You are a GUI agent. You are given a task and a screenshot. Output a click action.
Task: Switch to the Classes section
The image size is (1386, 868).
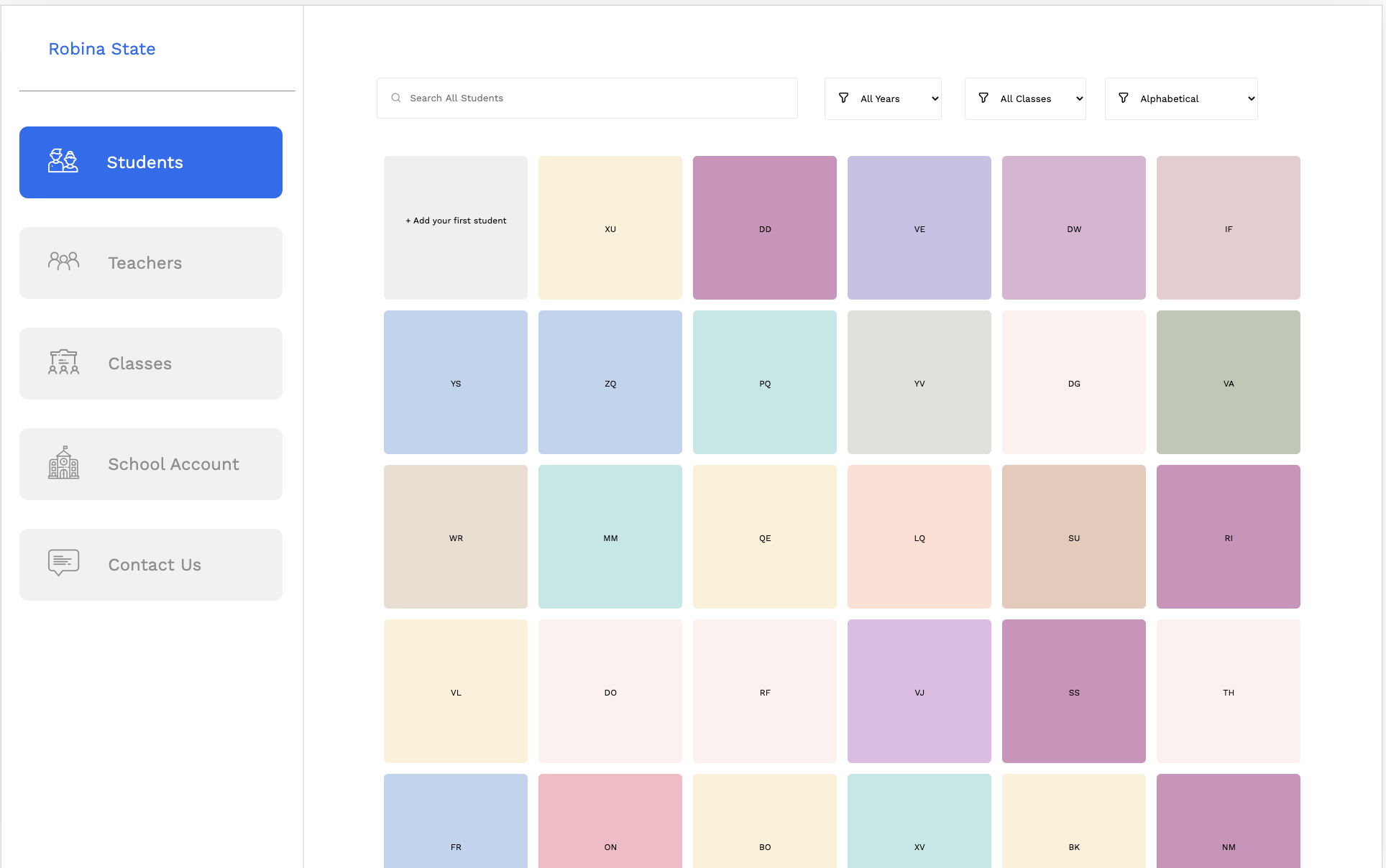coord(151,364)
